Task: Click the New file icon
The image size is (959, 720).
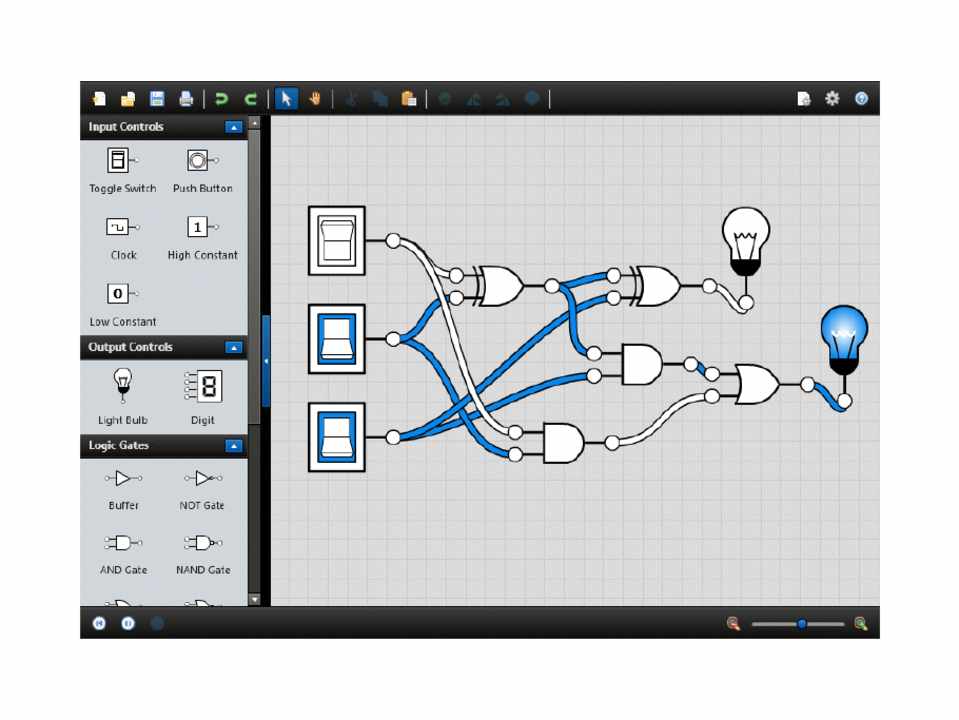Action: tap(99, 98)
